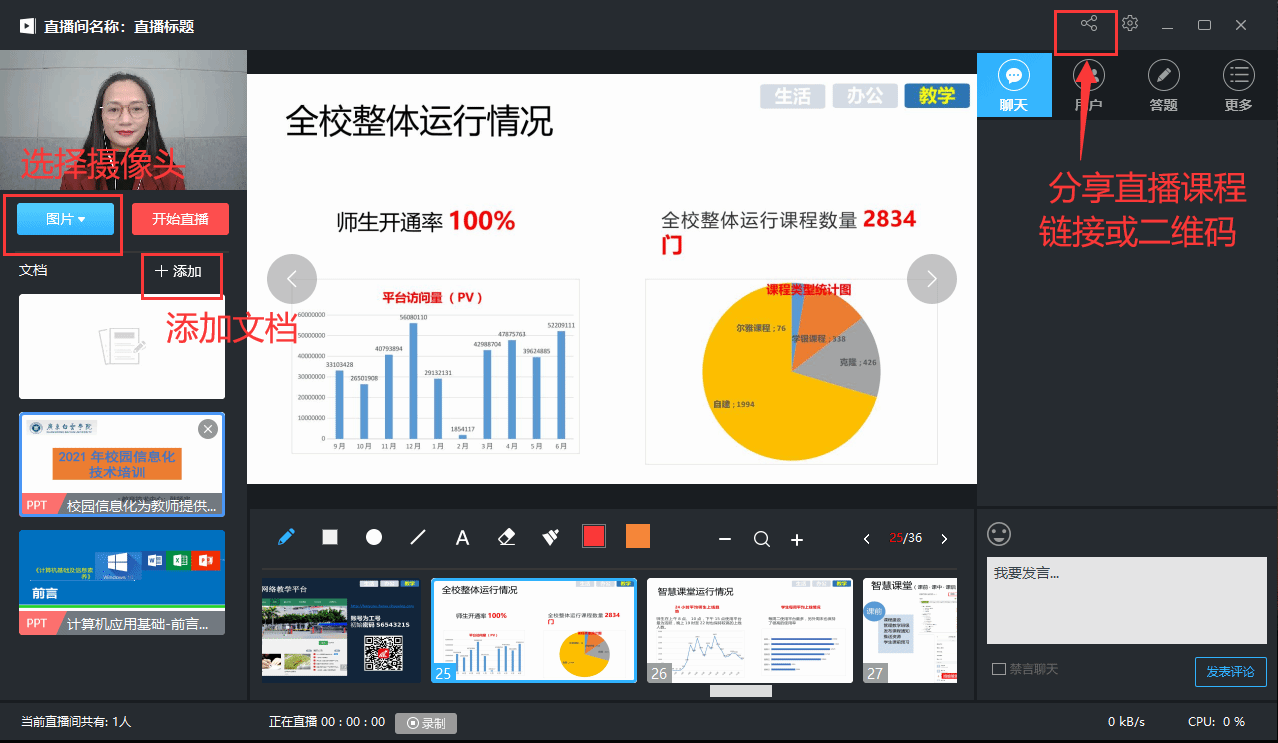Select the pencil drawing tool

[x=286, y=537]
